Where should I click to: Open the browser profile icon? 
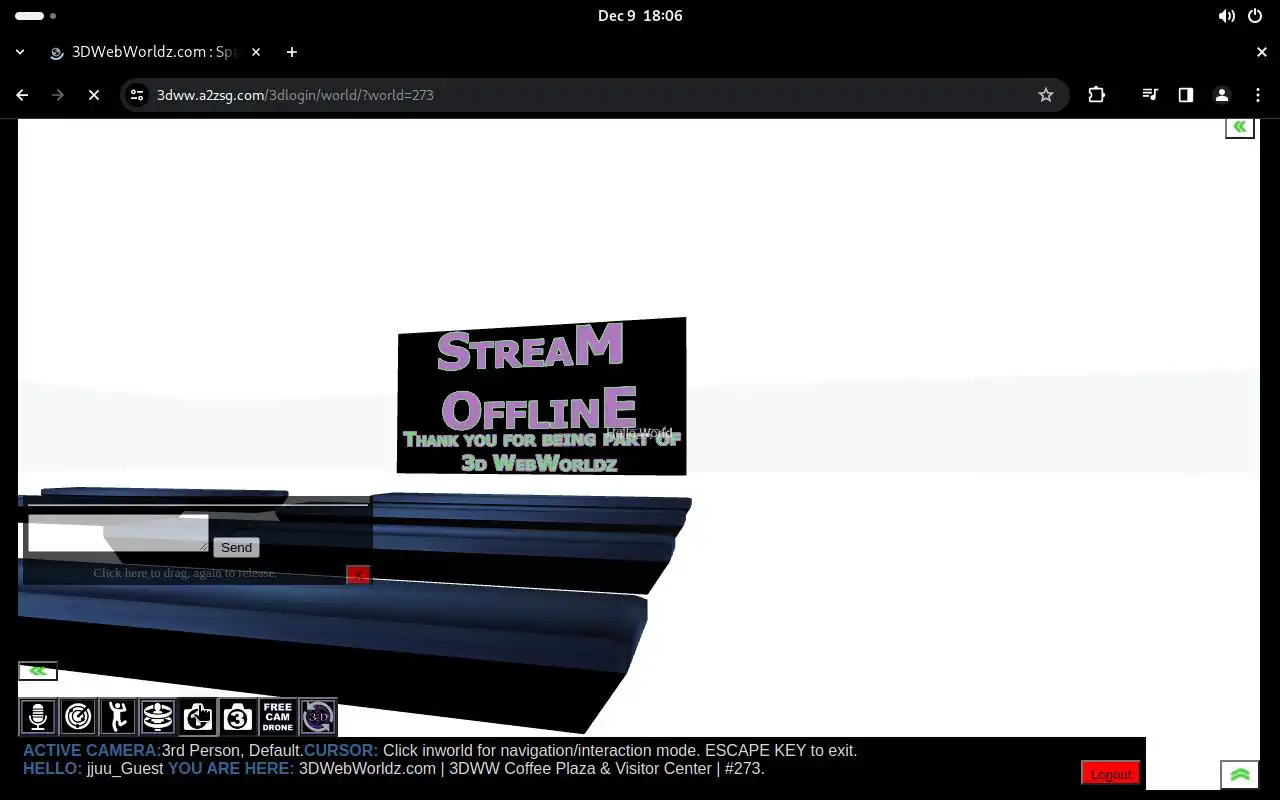coord(1222,95)
